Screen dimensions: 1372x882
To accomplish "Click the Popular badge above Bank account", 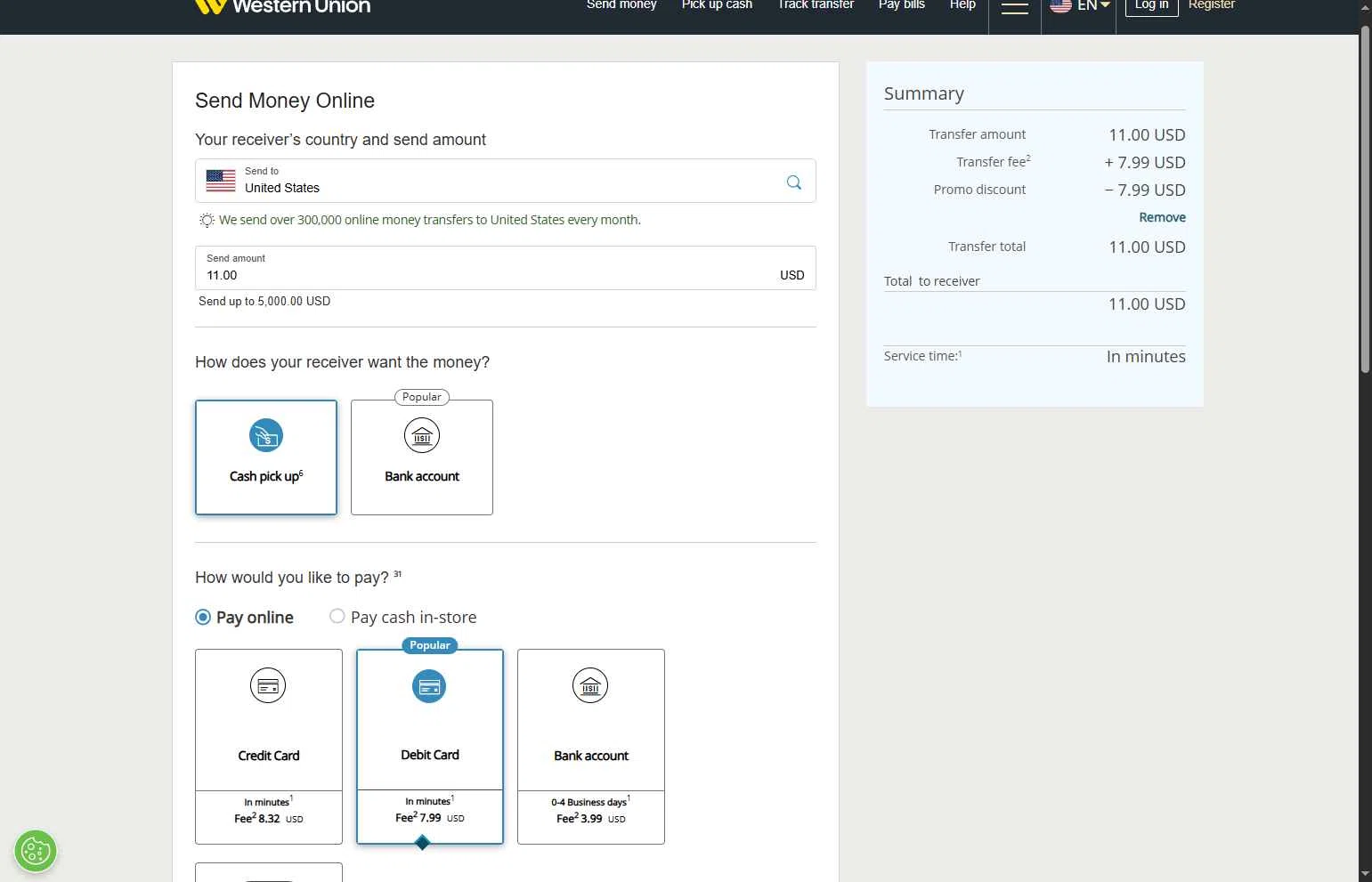I will (422, 397).
